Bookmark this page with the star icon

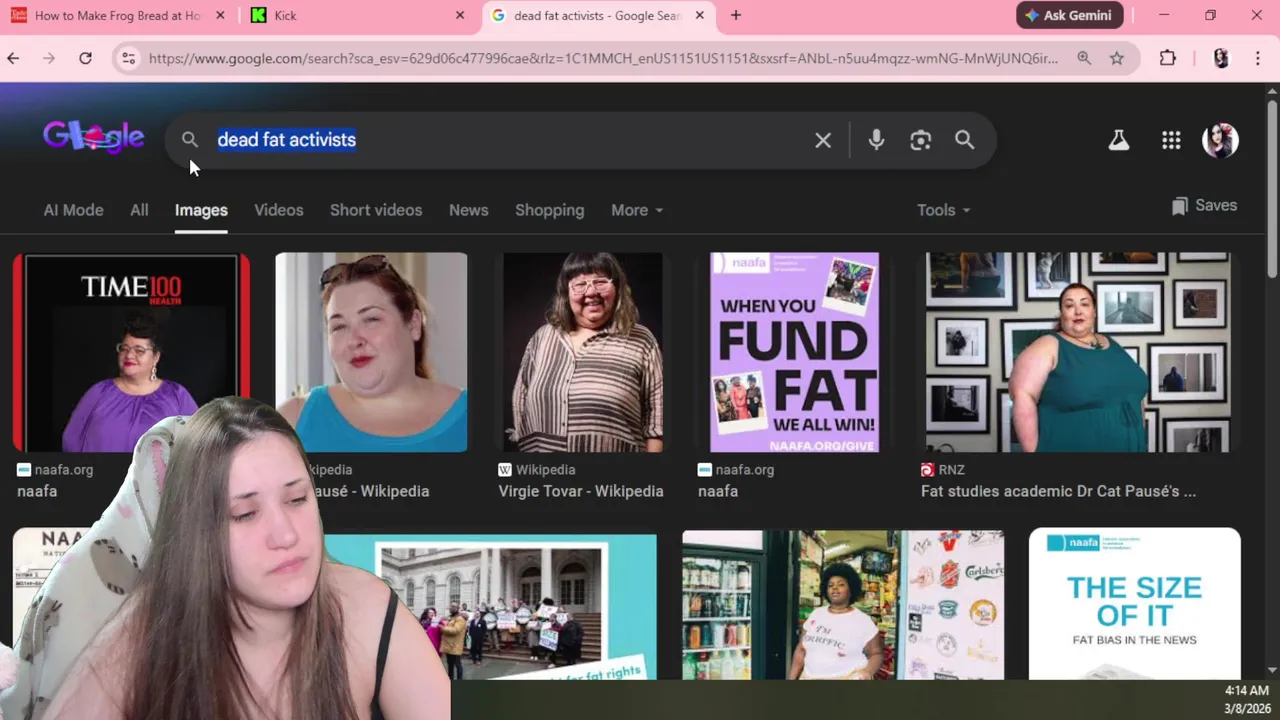[1117, 58]
